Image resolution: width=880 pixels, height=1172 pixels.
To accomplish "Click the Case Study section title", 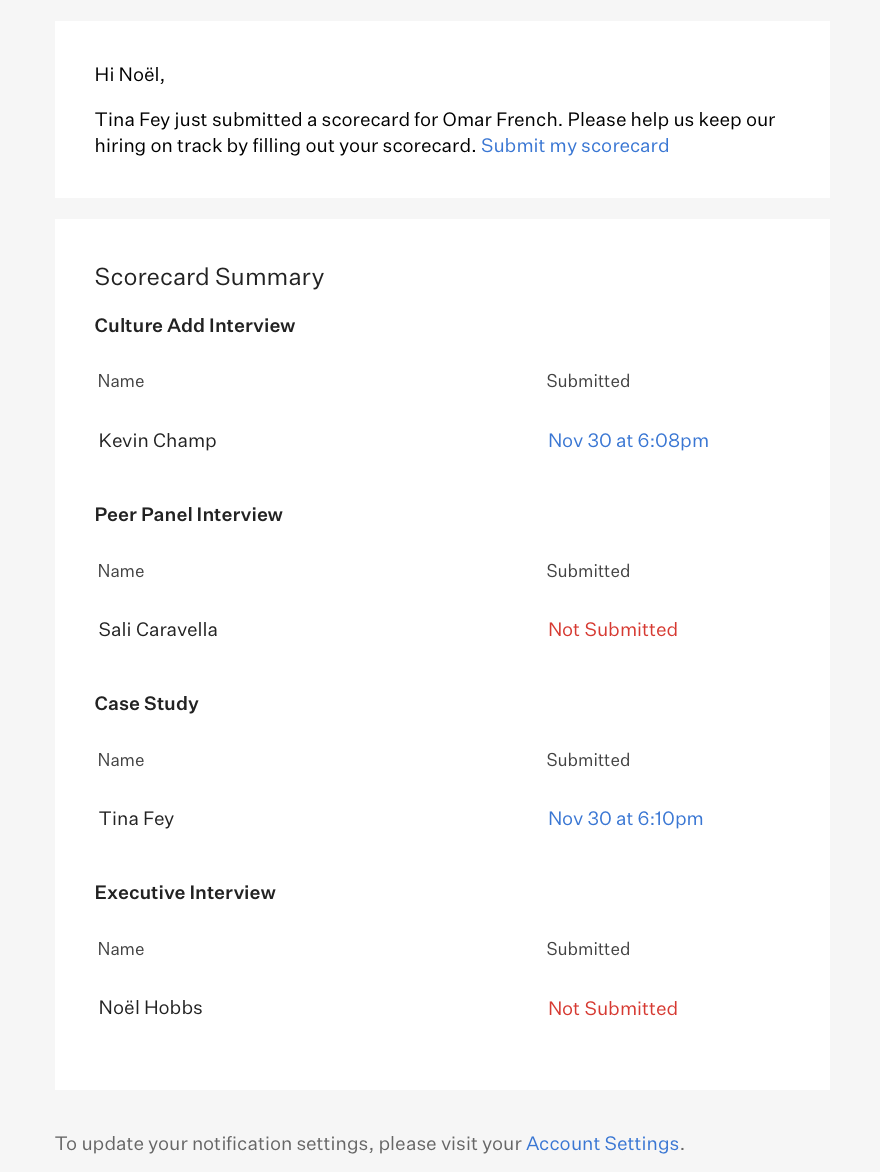I will [x=147, y=704].
